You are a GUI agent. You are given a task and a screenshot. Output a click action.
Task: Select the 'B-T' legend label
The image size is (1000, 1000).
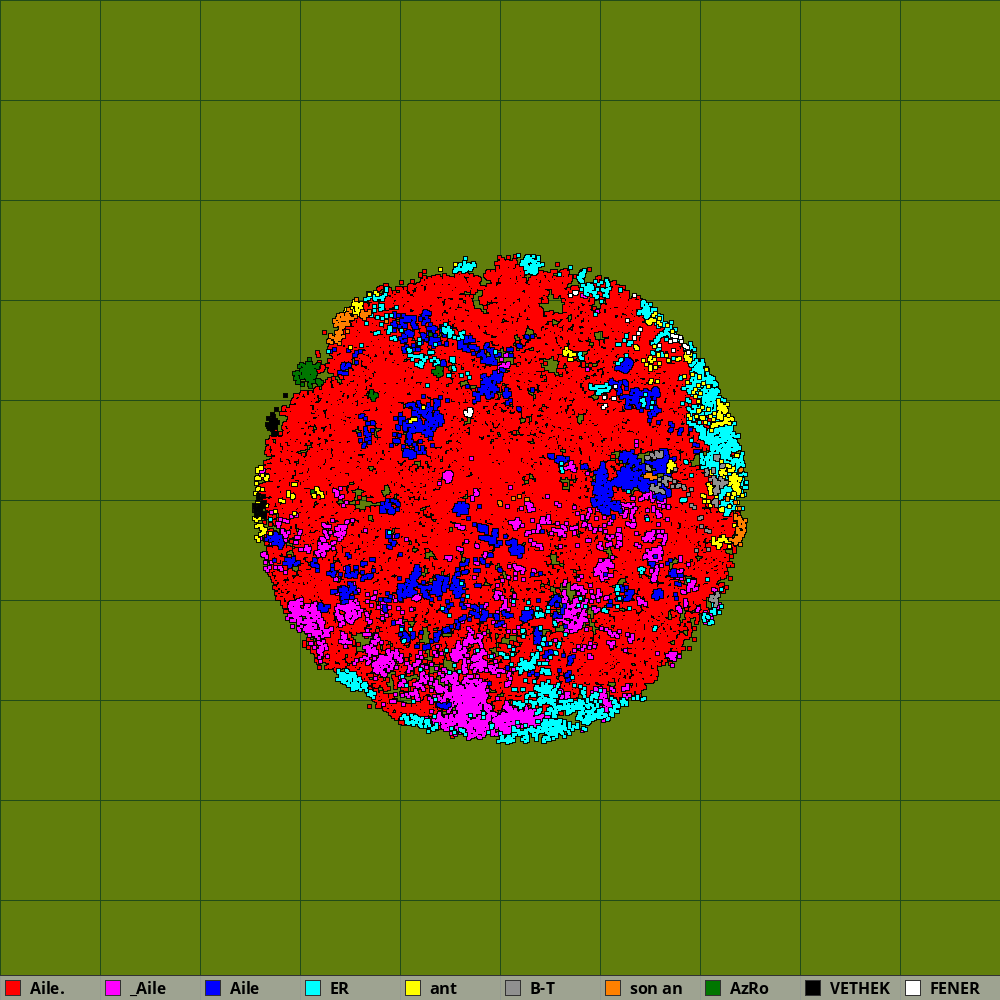pos(543,988)
